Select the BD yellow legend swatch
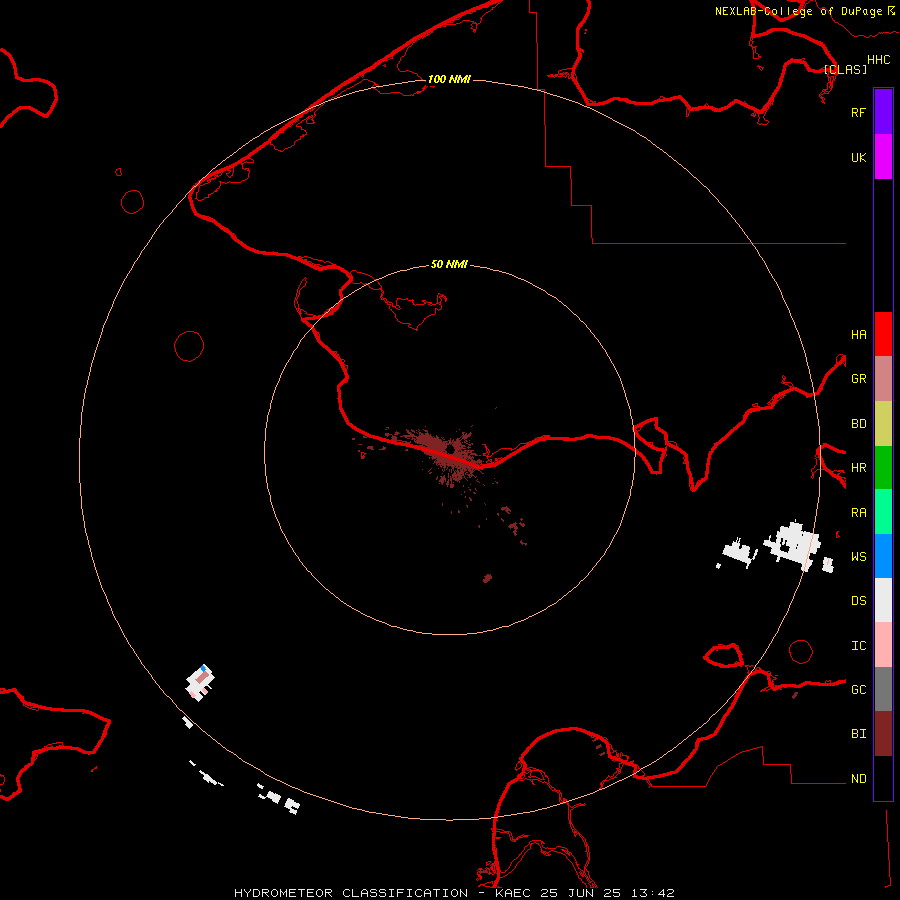 point(883,424)
